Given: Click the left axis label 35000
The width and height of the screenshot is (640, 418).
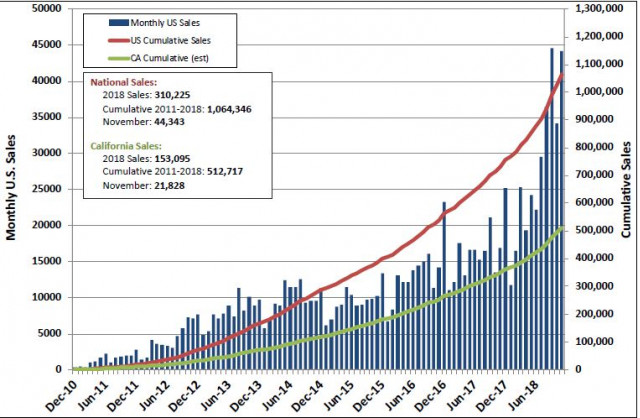Looking at the screenshot, I should click(x=47, y=117).
